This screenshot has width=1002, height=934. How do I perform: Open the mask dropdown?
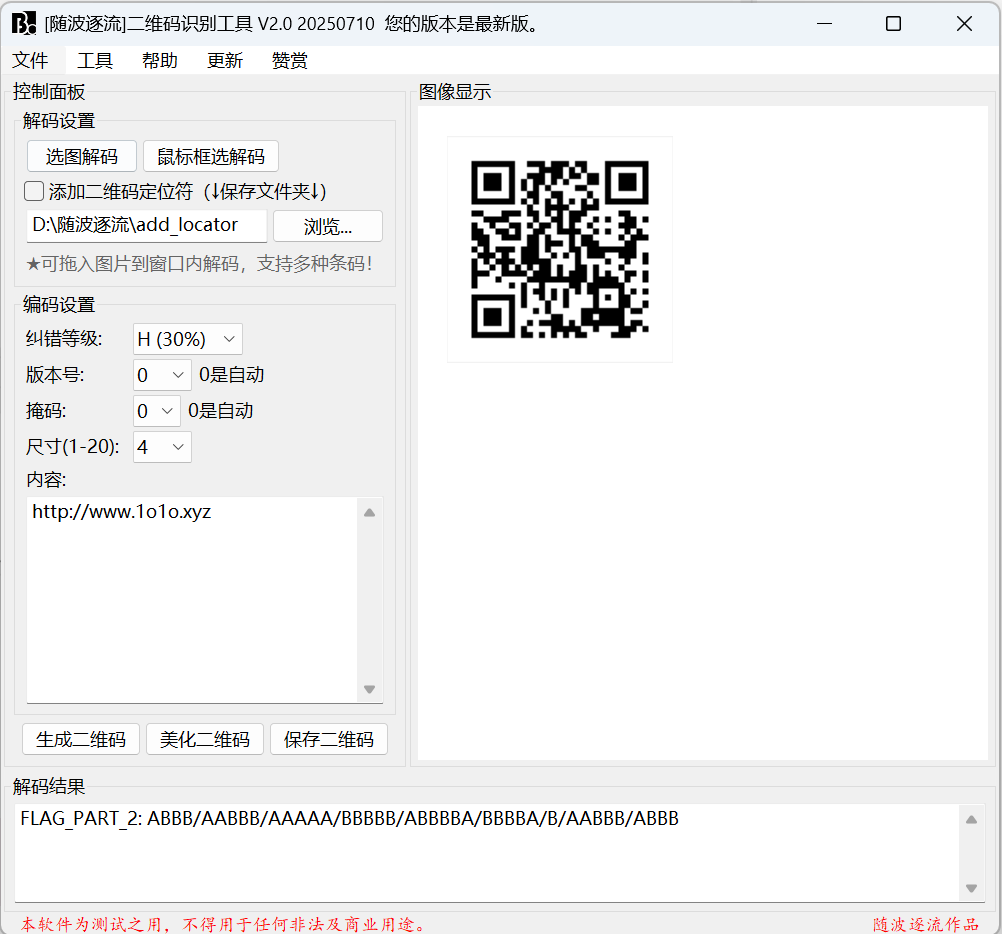coord(156,411)
